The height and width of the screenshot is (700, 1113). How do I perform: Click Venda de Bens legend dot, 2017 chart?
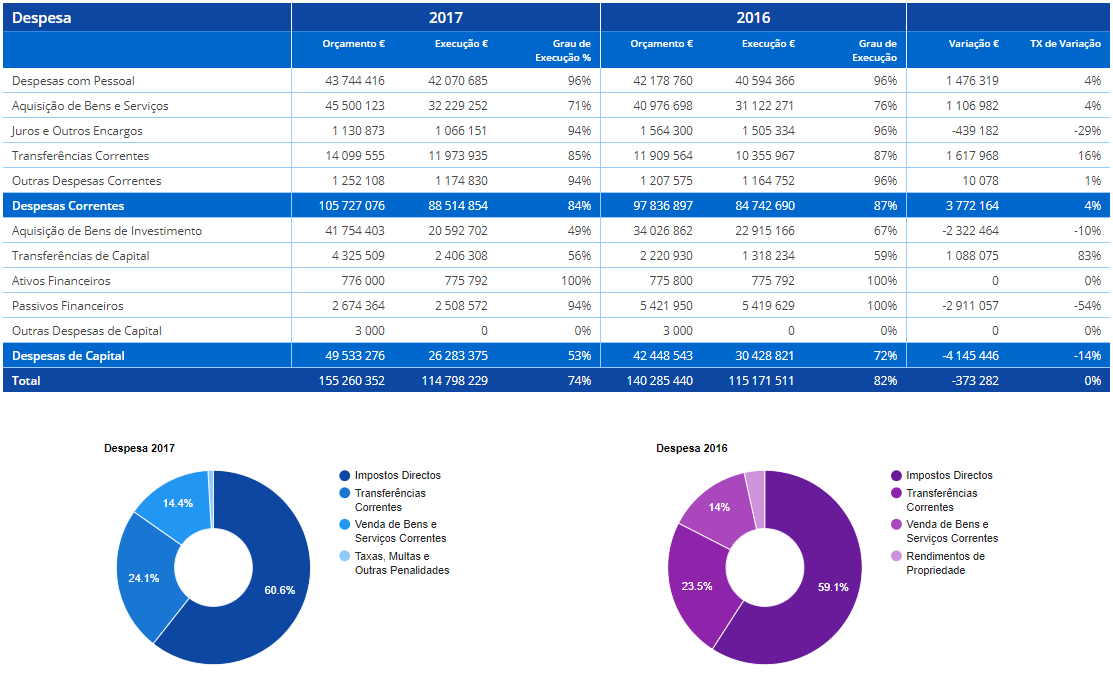(x=345, y=525)
